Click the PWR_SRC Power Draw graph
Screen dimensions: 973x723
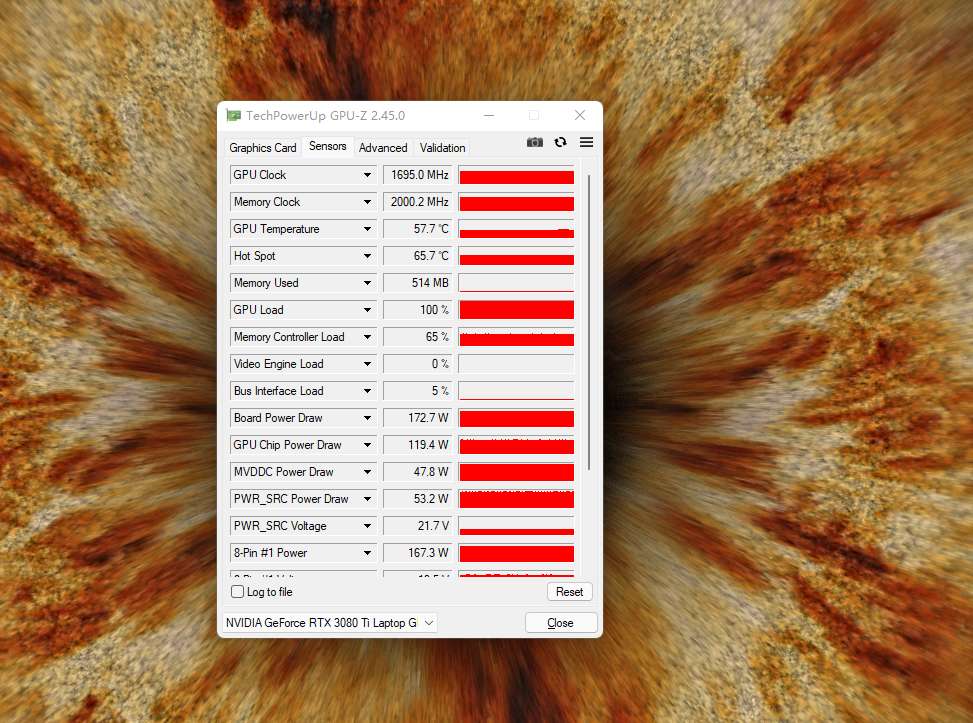pos(516,499)
